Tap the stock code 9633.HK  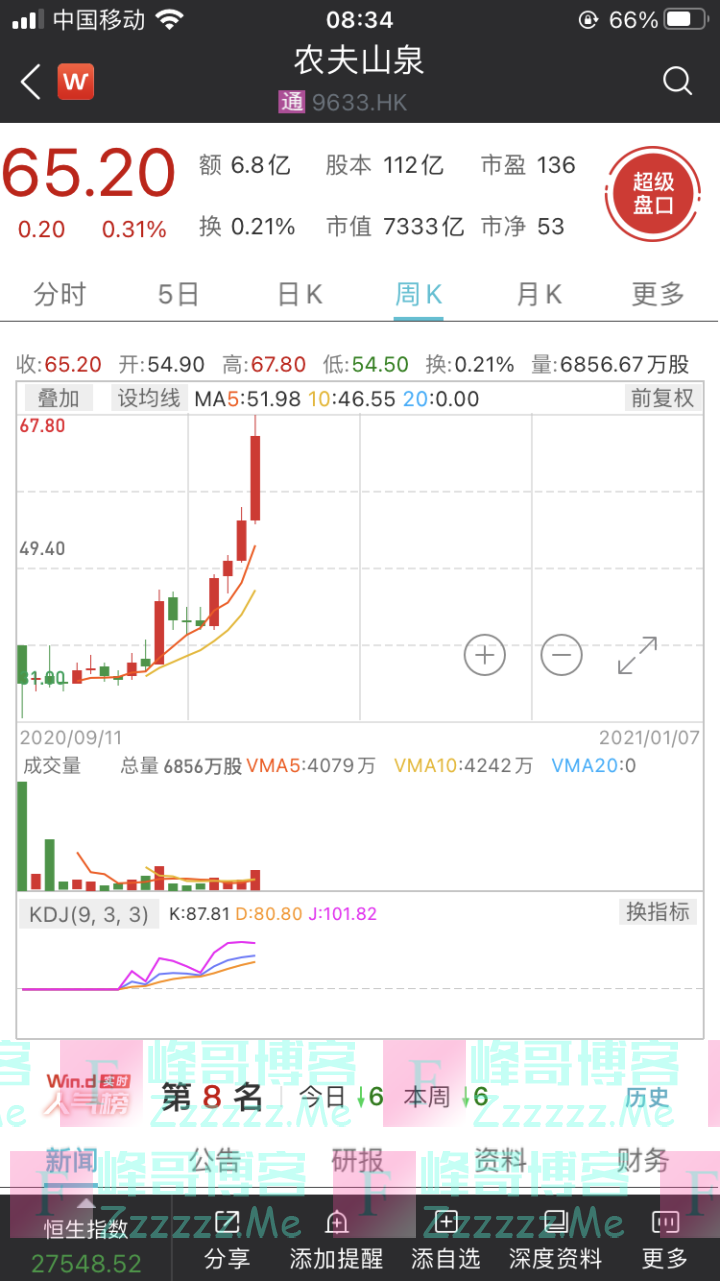pyautogui.click(x=359, y=102)
